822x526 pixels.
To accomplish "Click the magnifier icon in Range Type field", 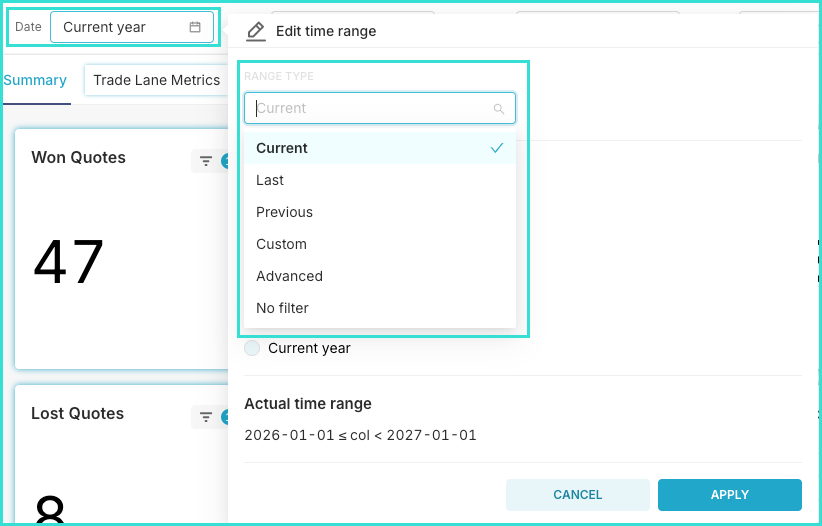I will pyautogui.click(x=499, y=109).
